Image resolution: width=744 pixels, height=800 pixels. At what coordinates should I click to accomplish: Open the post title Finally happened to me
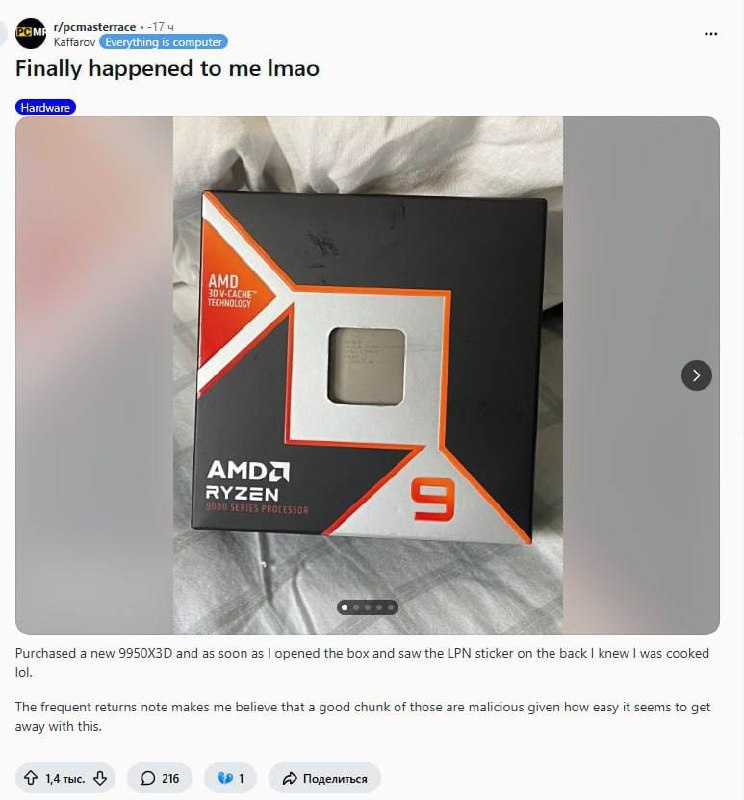tap(167, 68)
